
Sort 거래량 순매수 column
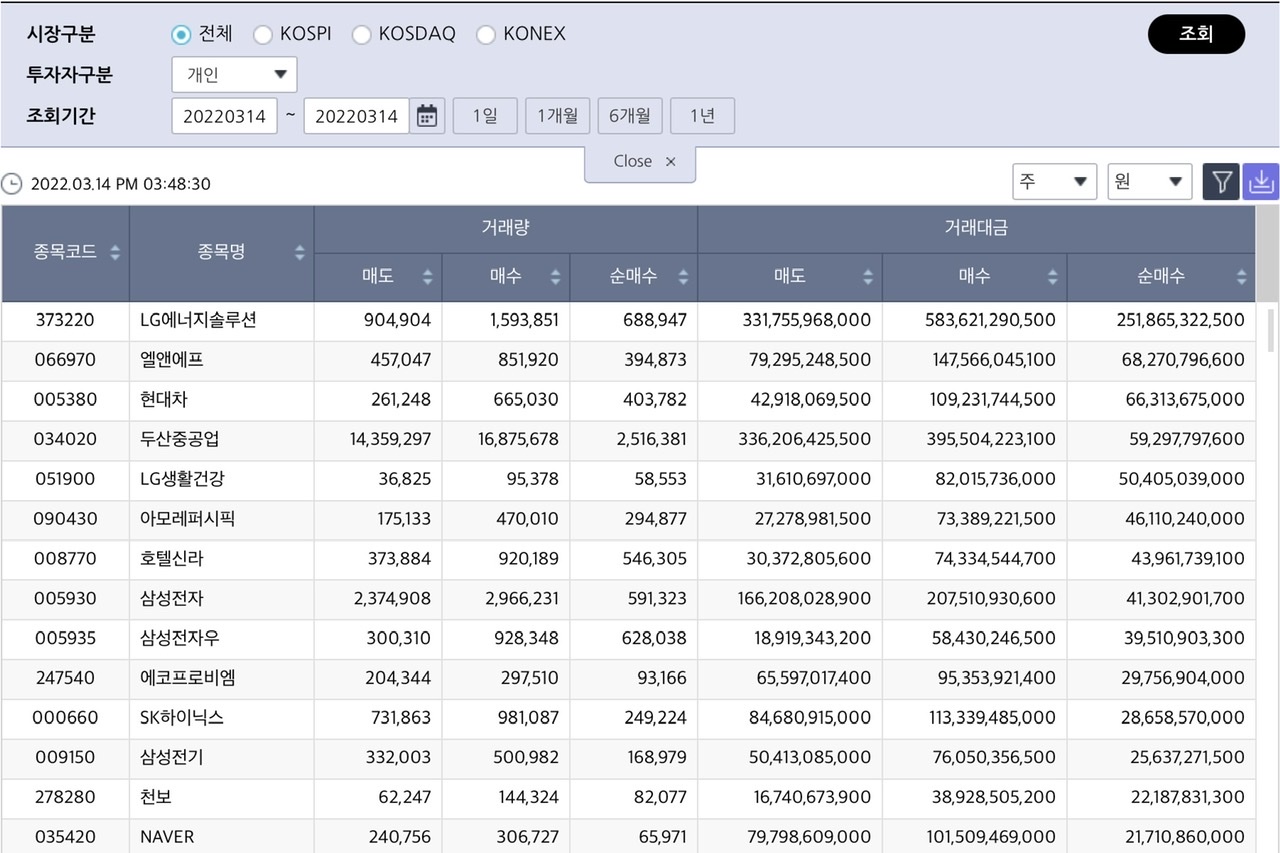tap(684, 277)
